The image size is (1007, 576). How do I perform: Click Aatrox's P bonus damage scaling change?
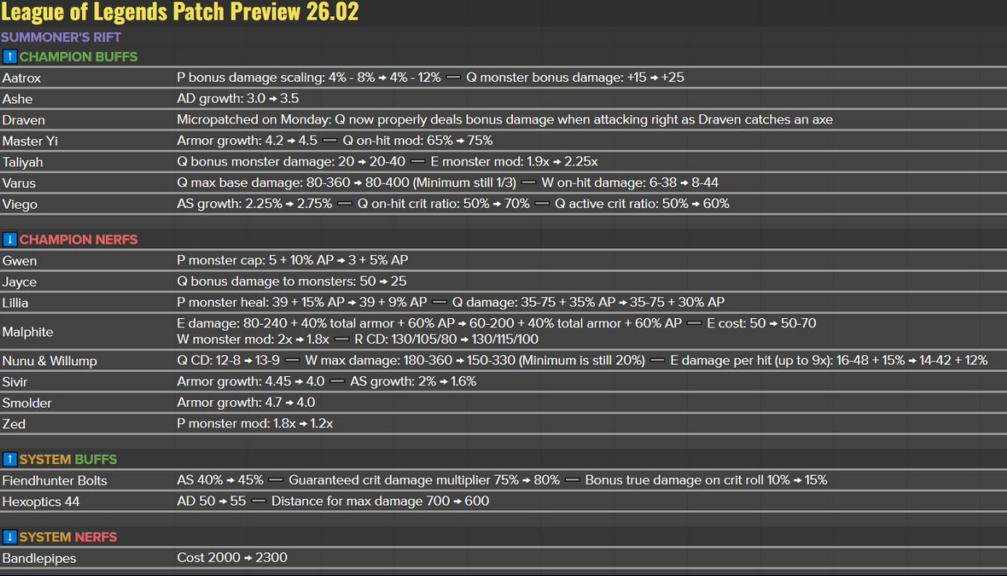309,77
